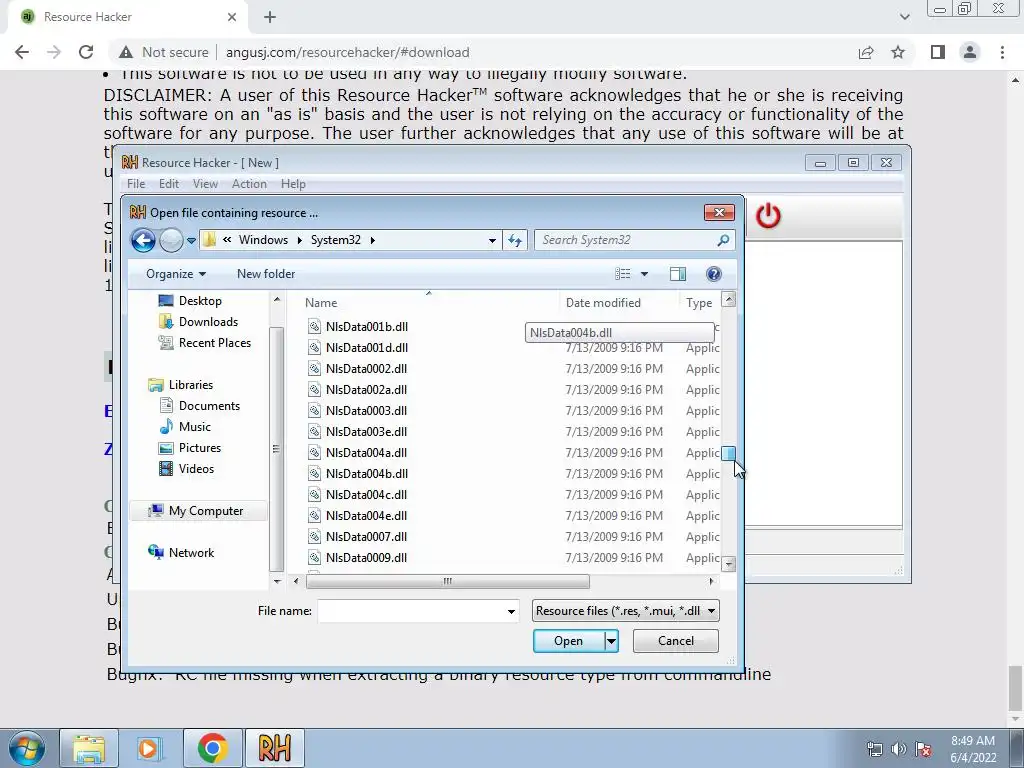Select Network in the navigation pane
This screenshot has width=1024, height=768.
click(182, 552)
